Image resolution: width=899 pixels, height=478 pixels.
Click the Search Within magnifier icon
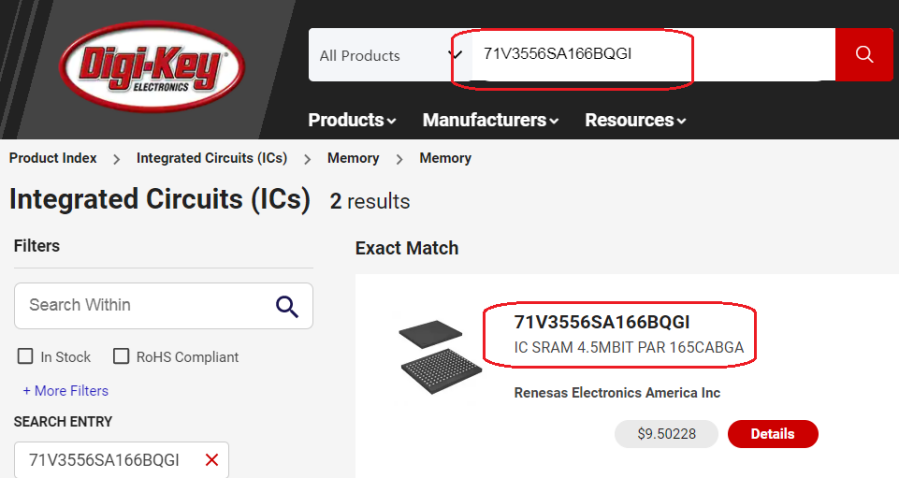point(287,306)
